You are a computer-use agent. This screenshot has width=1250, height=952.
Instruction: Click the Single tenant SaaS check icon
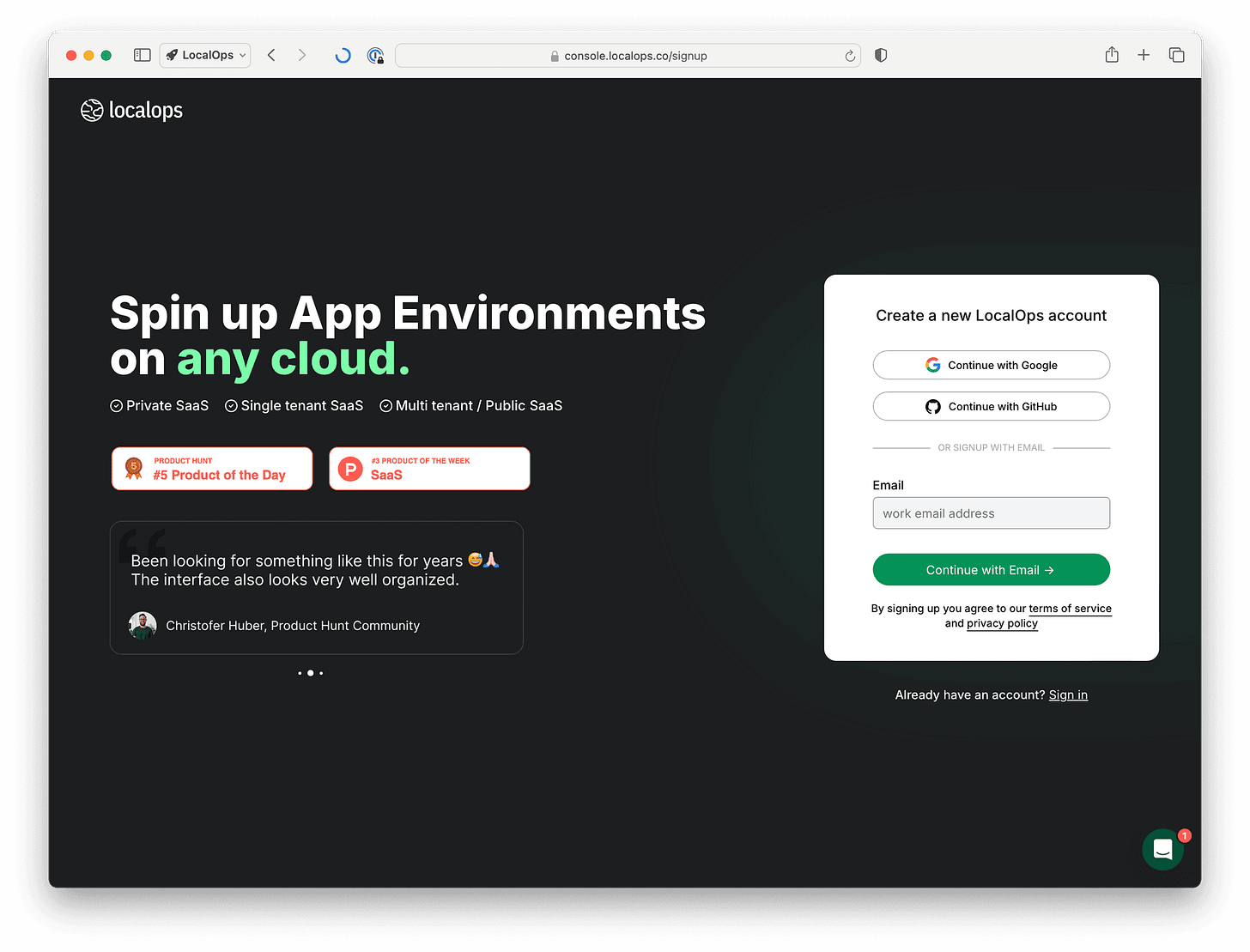231,406
